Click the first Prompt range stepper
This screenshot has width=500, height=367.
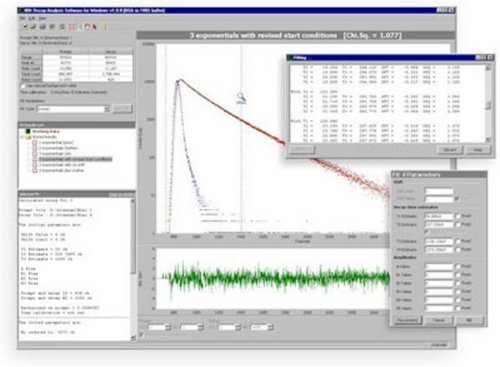coord(168,327)
